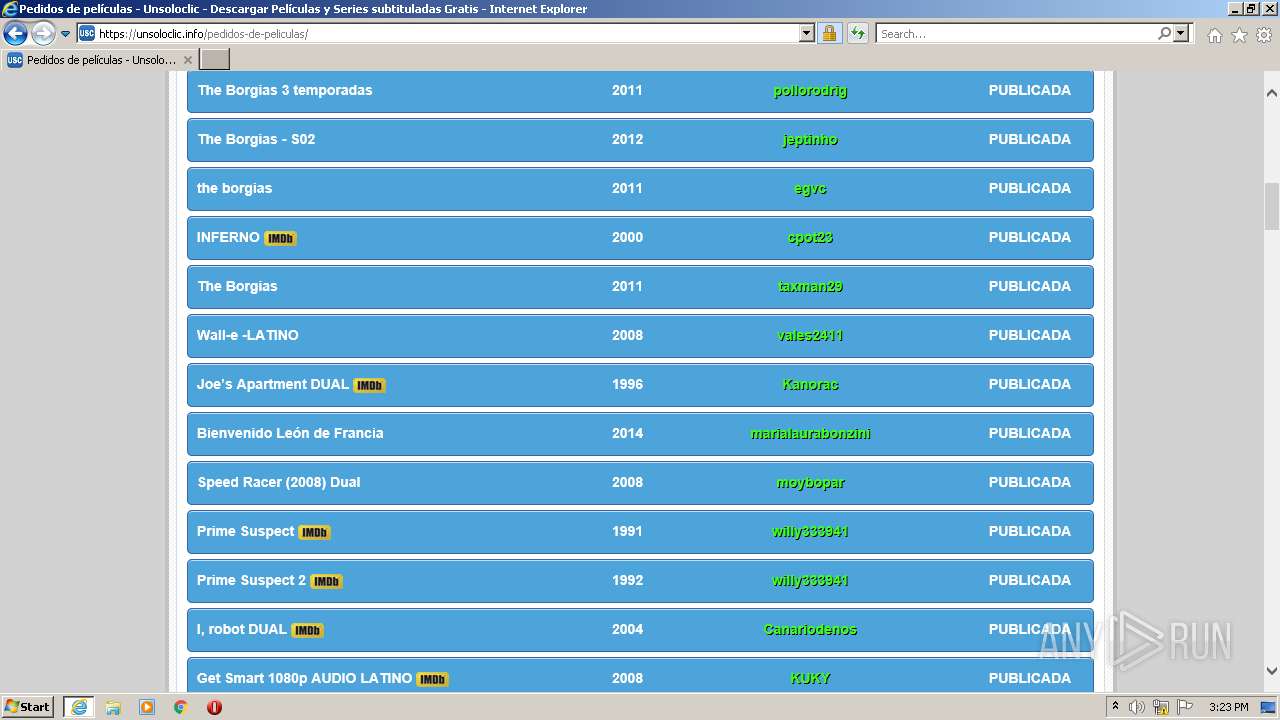Image resolution: width=1280 pixels, height=720 pixels.
Task: Click the magnifier search icon
Action: [x=1164, y=34]
